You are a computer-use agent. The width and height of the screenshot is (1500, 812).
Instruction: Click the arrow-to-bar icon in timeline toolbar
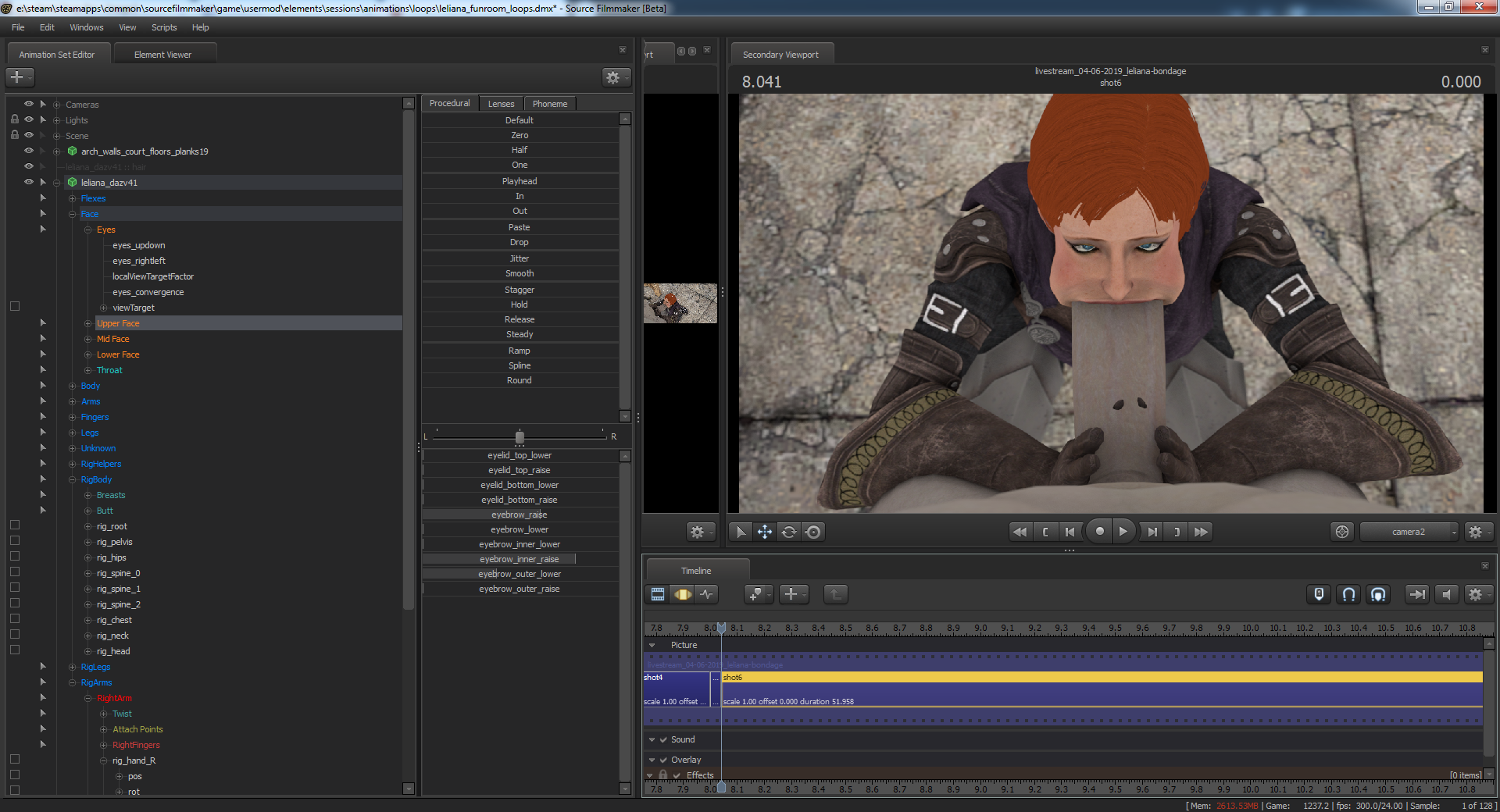[x=1416, y=594]
